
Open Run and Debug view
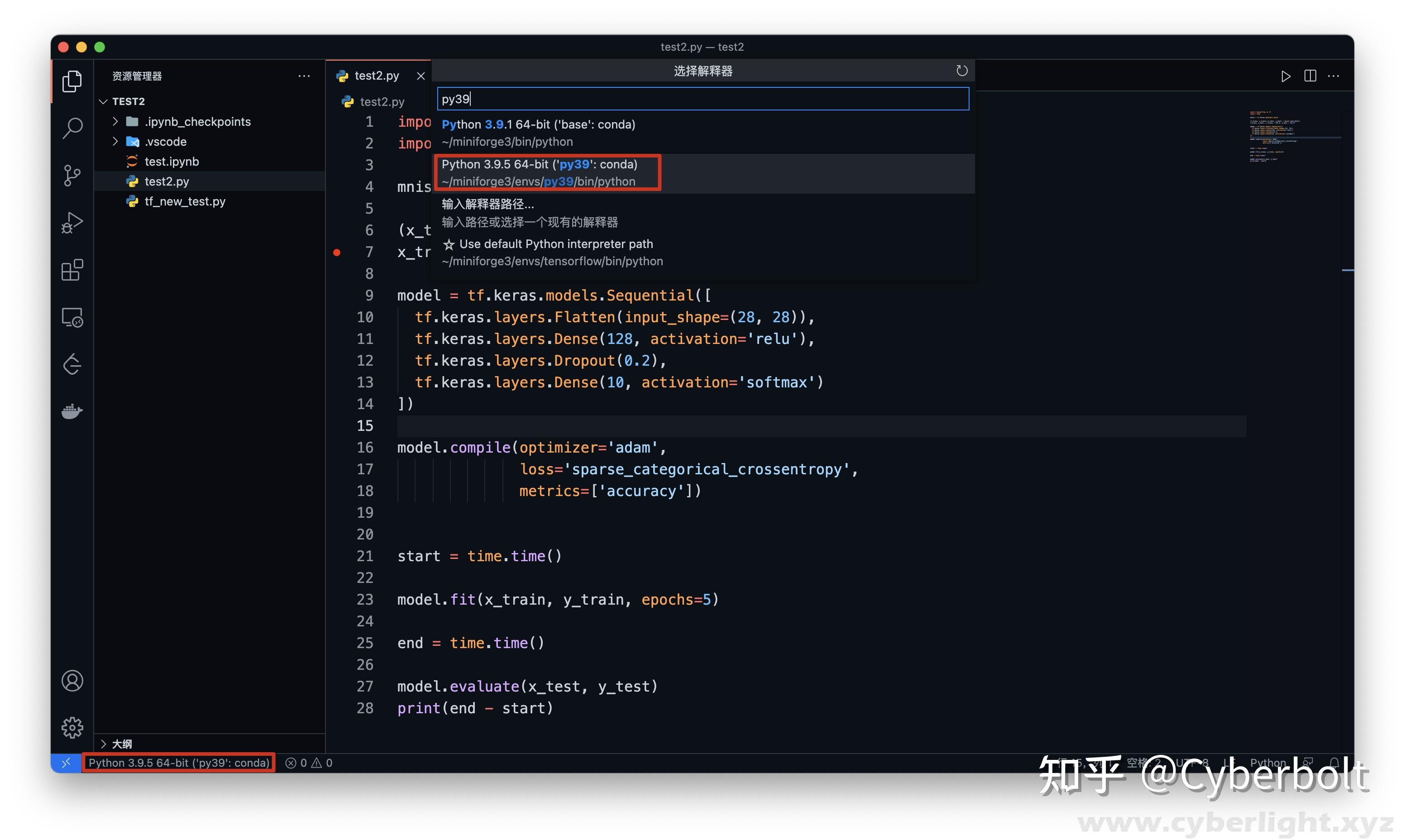pos(72,222)
